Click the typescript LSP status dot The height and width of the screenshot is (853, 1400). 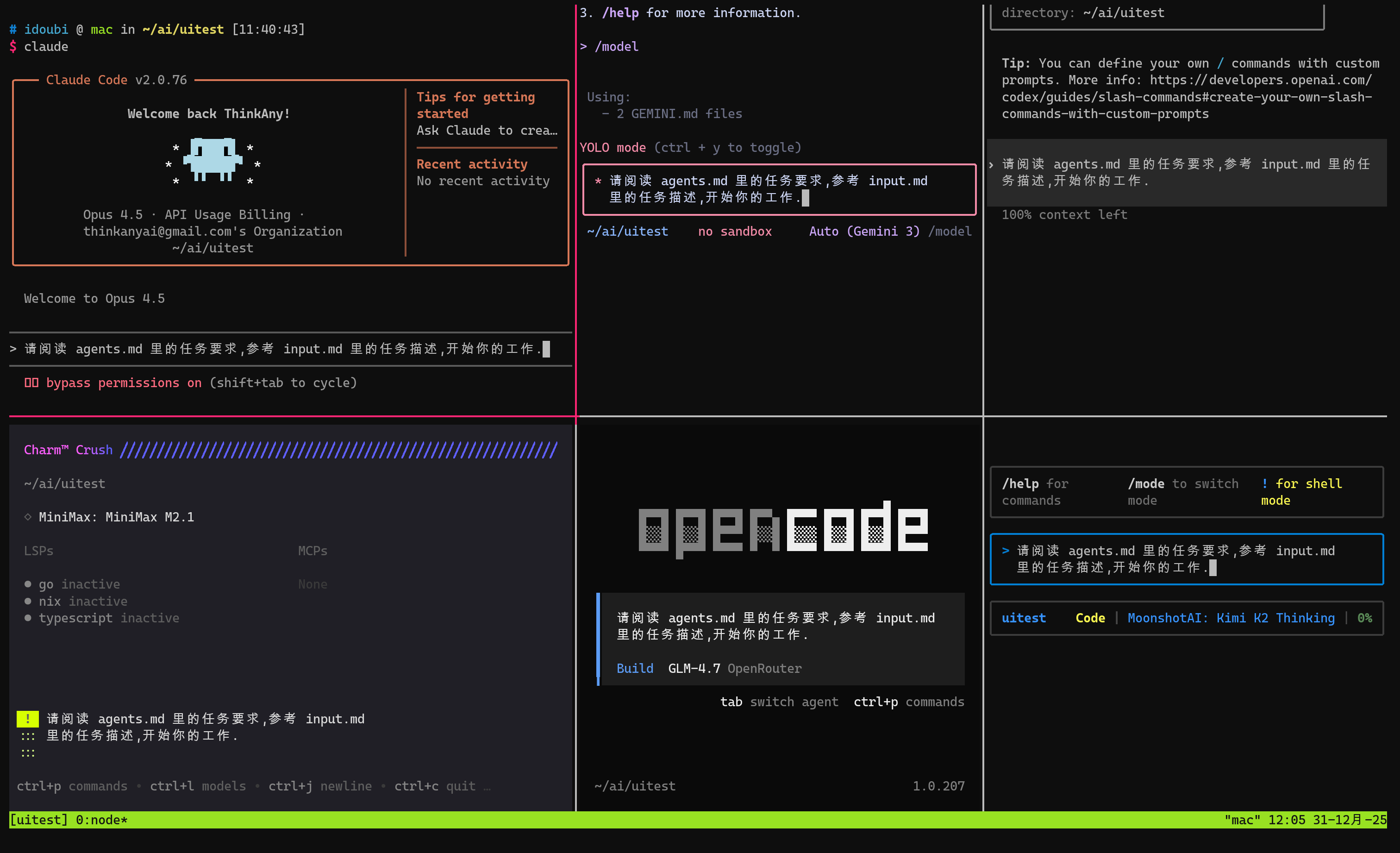[28, 618]
